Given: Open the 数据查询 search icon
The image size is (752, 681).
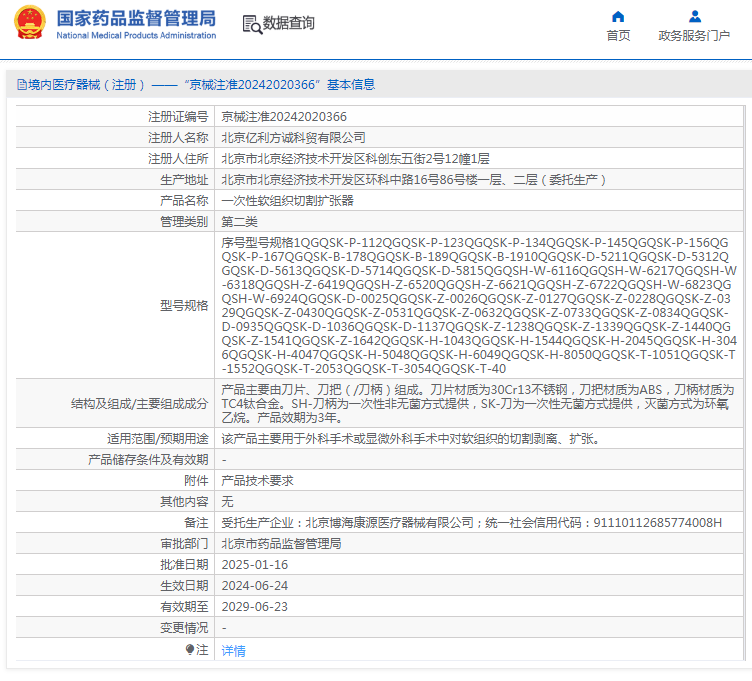Looking at the screenshot, I should (x=251, y=23).
